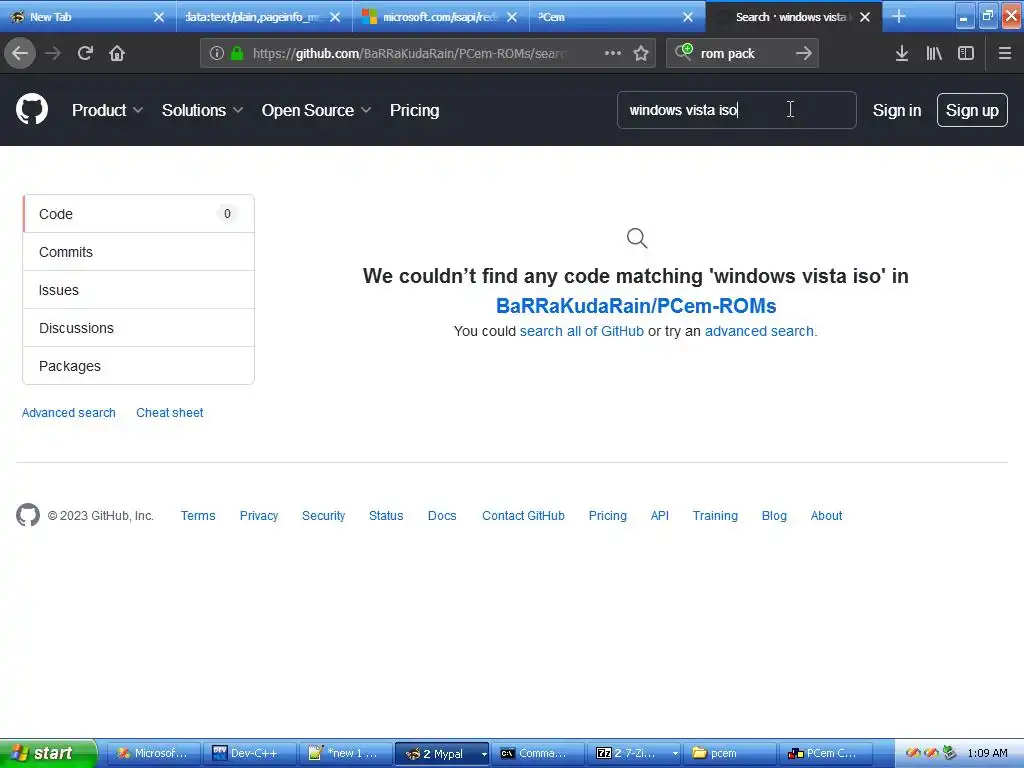Open page actions three-dot menu

pyautogui.click(x=613, y=53)
